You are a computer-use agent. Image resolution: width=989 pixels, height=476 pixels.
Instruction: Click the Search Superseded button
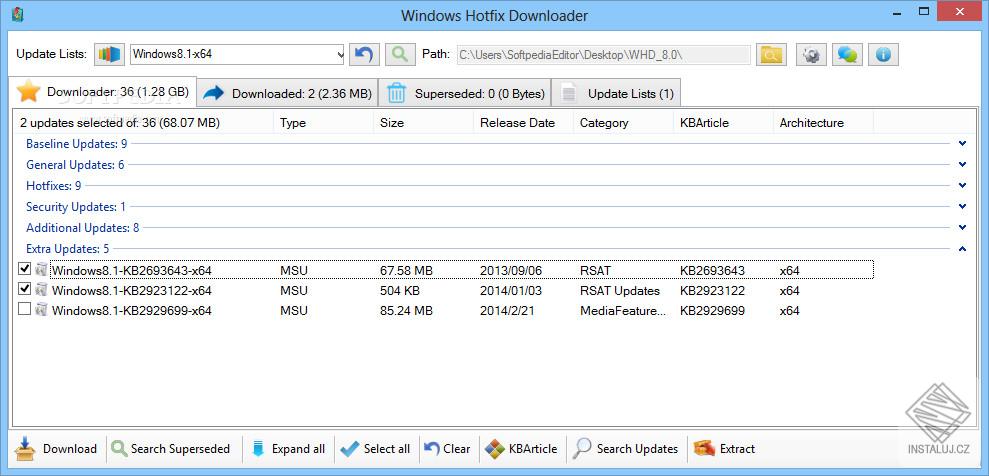(171, 449)
